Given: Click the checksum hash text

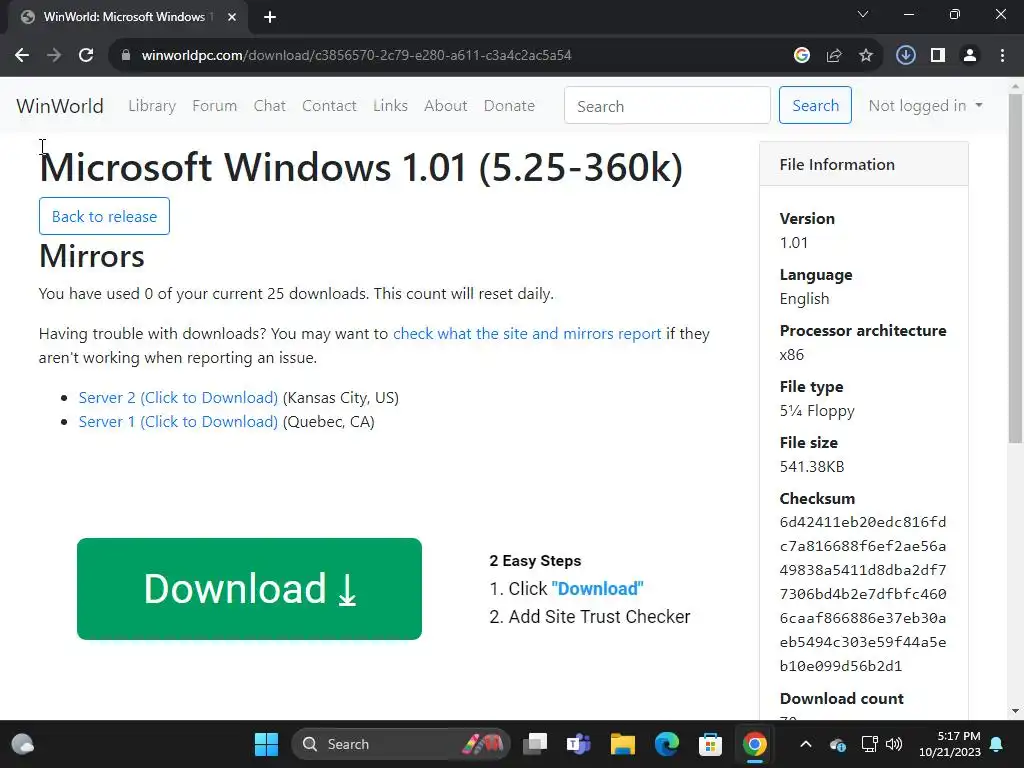Looking at the screenshot, I should (863, 594).
